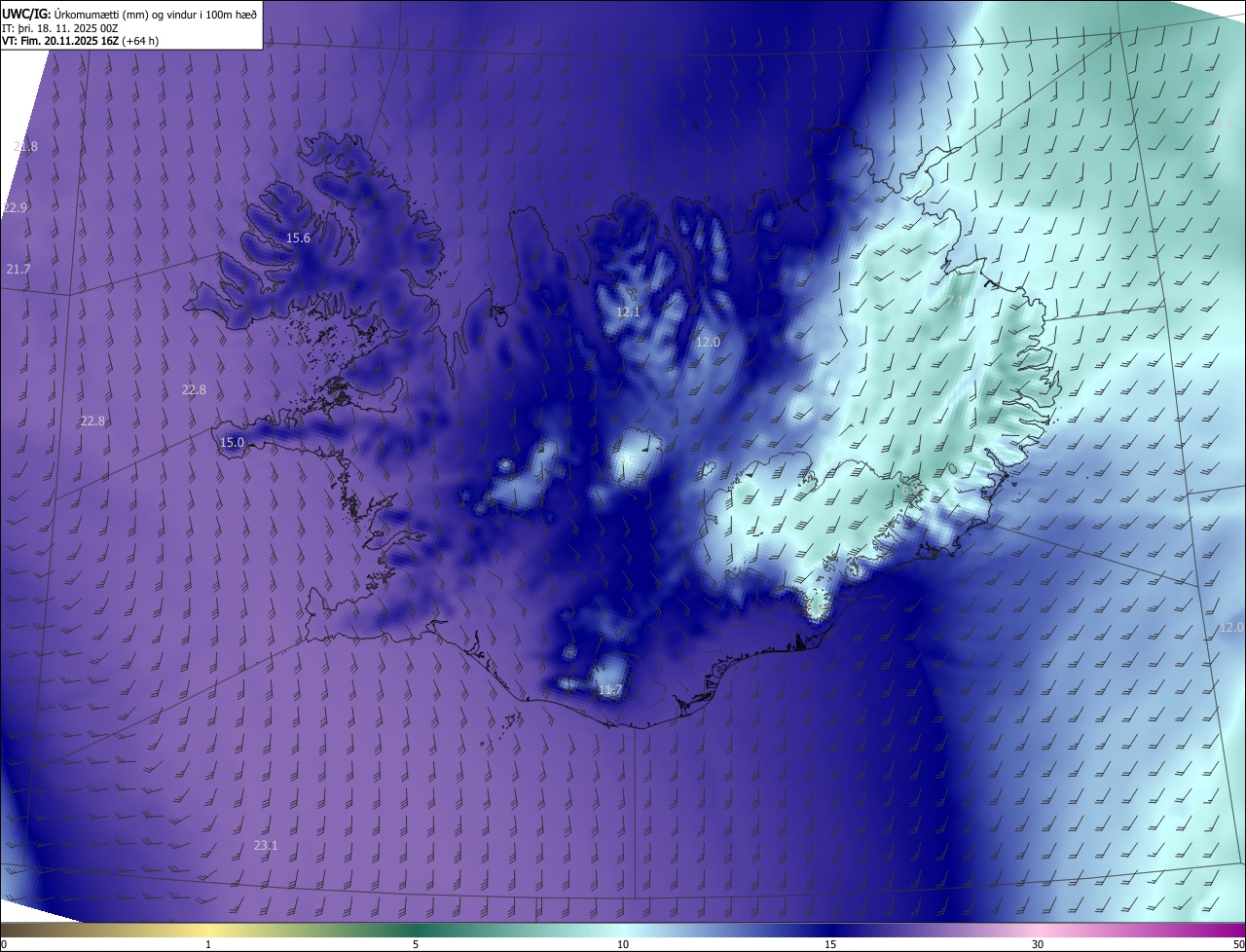Click the 23.1 value over the southwest ocean
The height and width of the screenshot is (952, 1246).
pos(266,846)
